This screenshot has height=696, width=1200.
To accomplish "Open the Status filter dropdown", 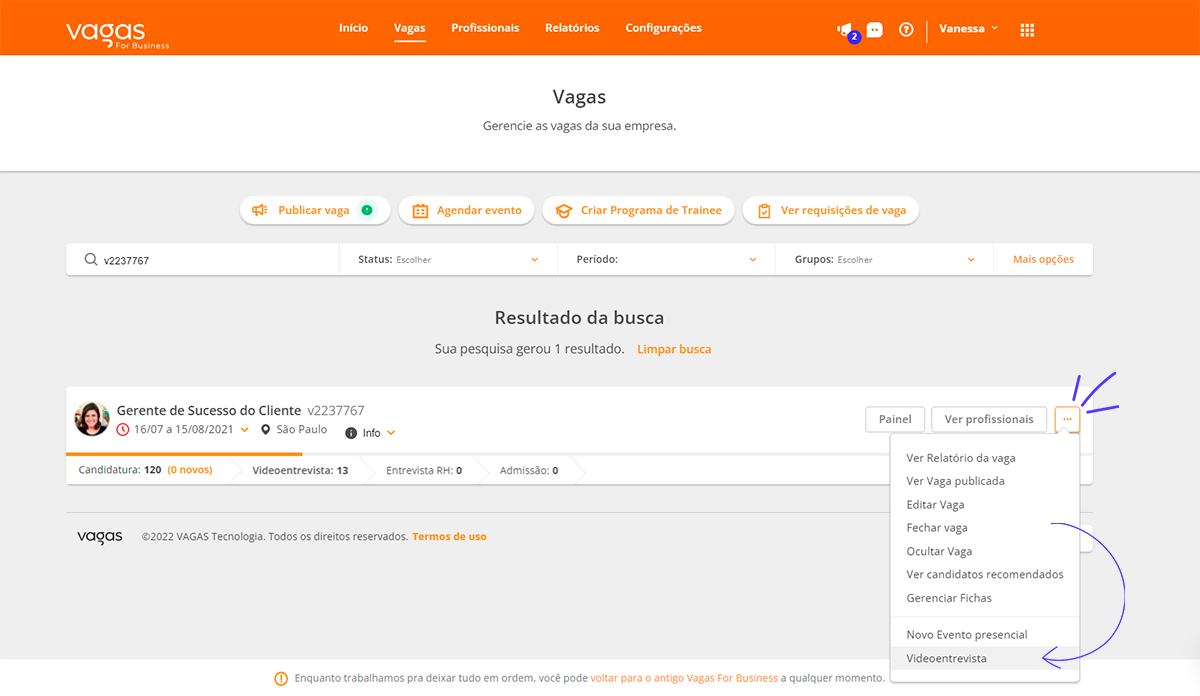I will coord(448,259).
